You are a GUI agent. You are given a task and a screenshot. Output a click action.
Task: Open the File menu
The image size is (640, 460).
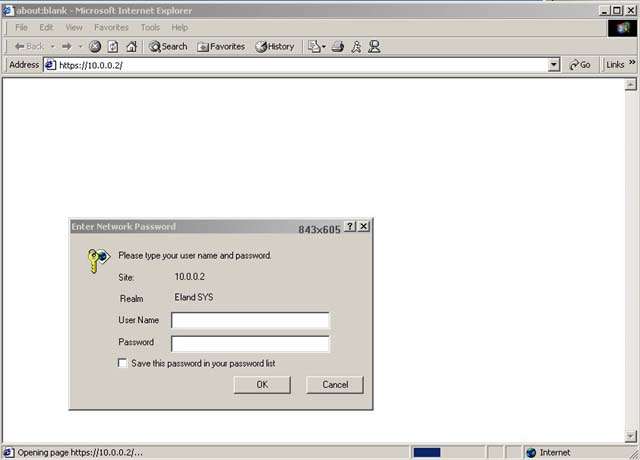click(x=21, y=27)
